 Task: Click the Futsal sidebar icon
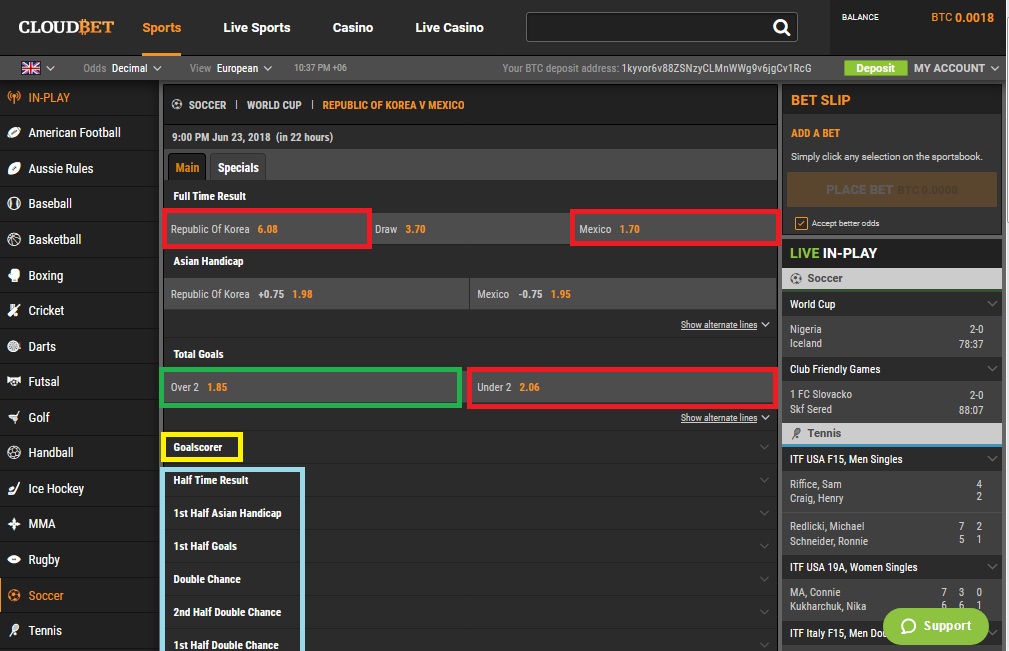14,381
